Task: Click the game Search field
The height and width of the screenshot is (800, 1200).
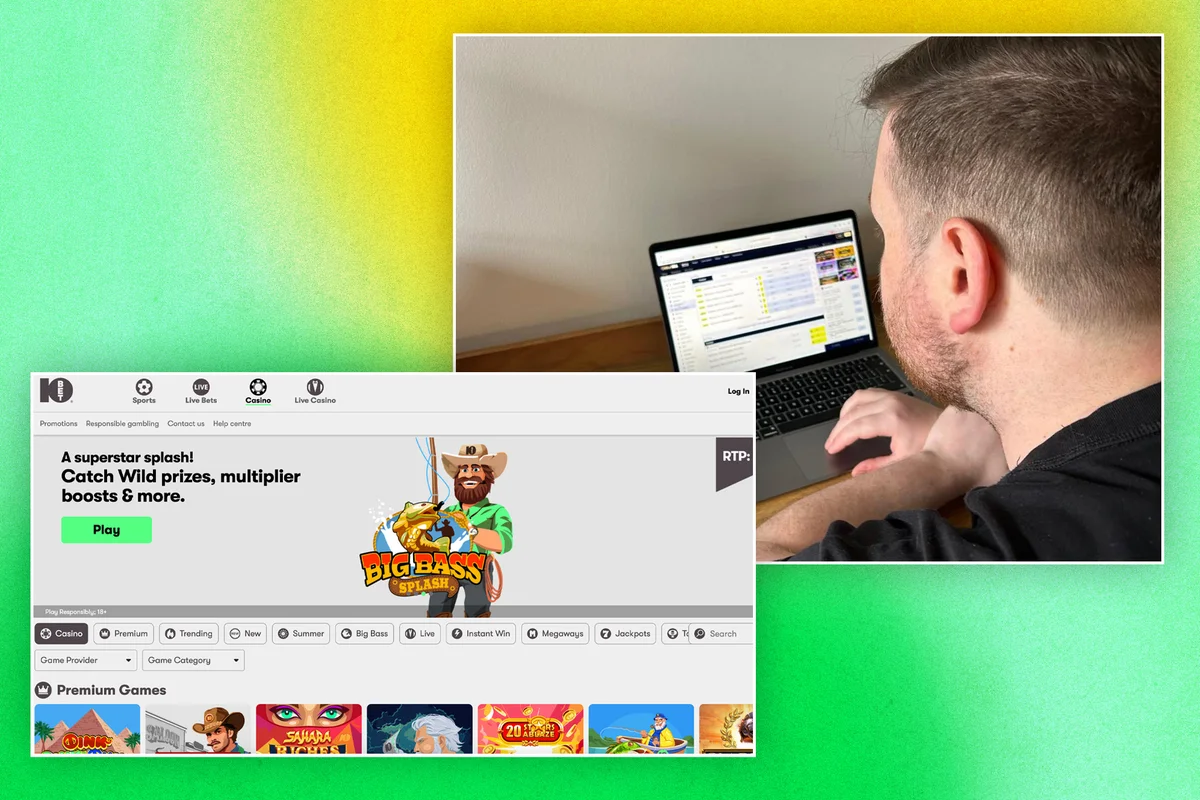Action: [722, 633]
